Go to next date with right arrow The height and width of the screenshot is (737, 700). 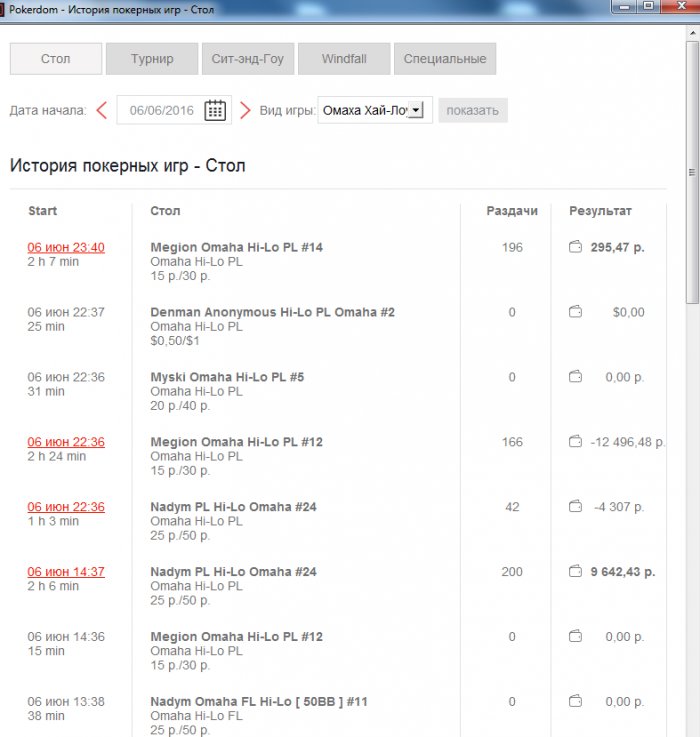tap(245, 110)
